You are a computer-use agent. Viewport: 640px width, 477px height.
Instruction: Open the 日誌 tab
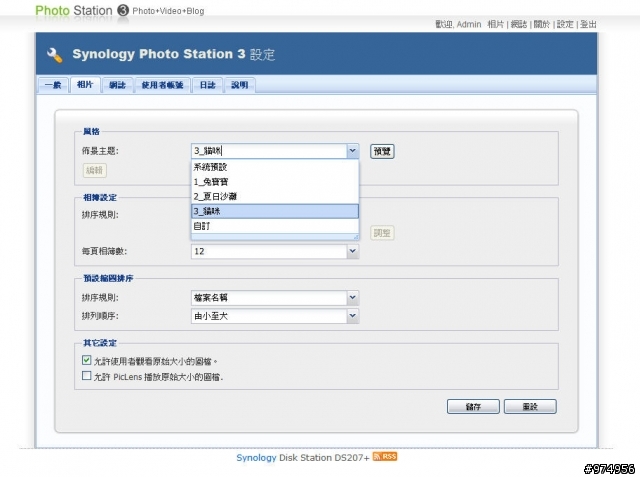(x=207, y=85)
